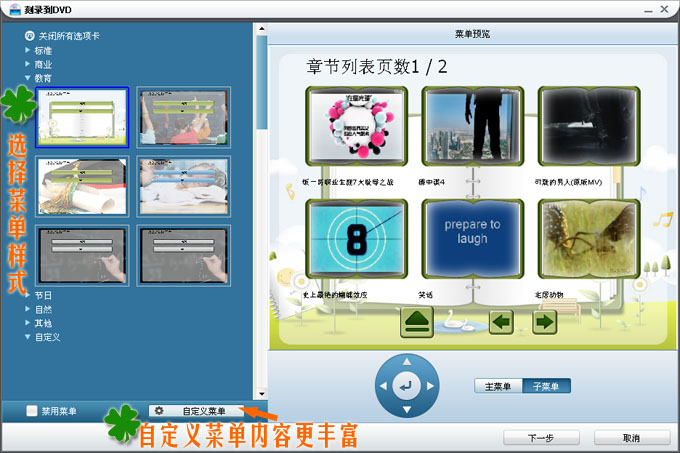680x453 pixels.
Task: Go to previous chapter page arrow
Action: coord(501,322)
